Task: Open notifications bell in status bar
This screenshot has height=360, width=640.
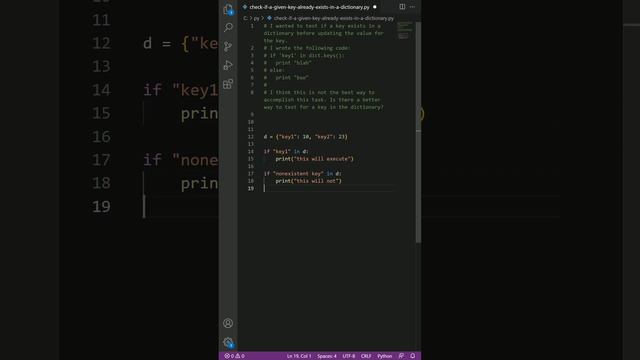Action: coord(413,356)
